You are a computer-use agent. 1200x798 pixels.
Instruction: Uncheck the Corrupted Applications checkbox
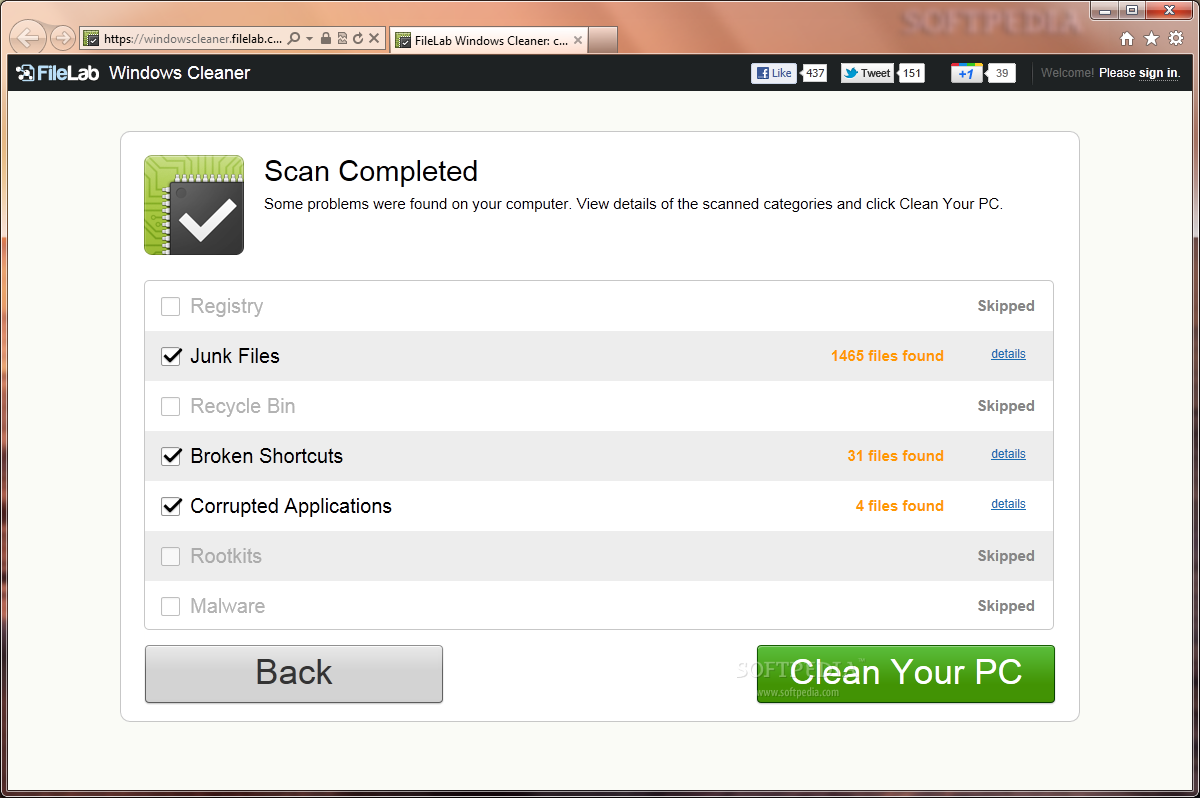tap(171, 506)
